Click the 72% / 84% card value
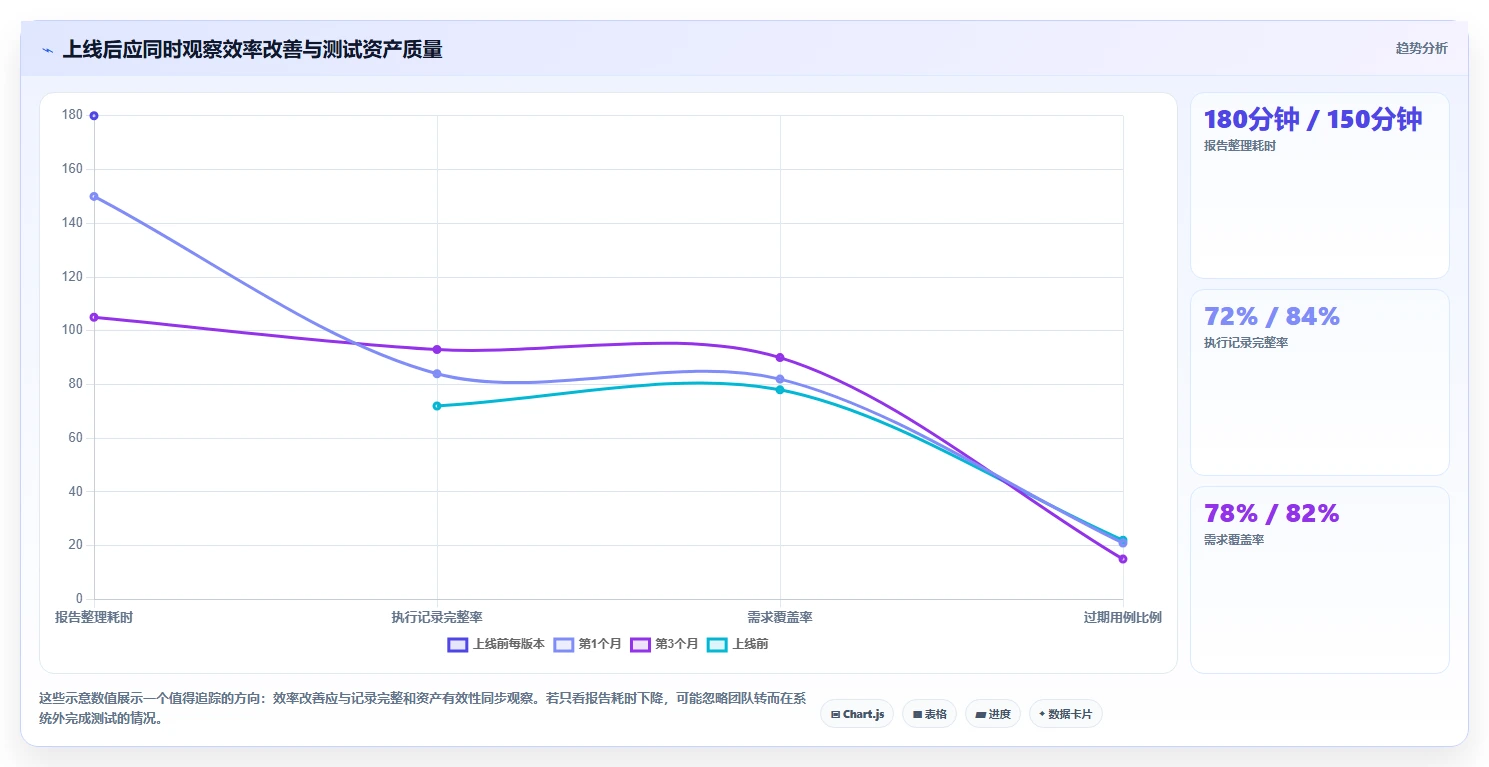Viewport: 1489px width, 767px height. point(1272,316)
